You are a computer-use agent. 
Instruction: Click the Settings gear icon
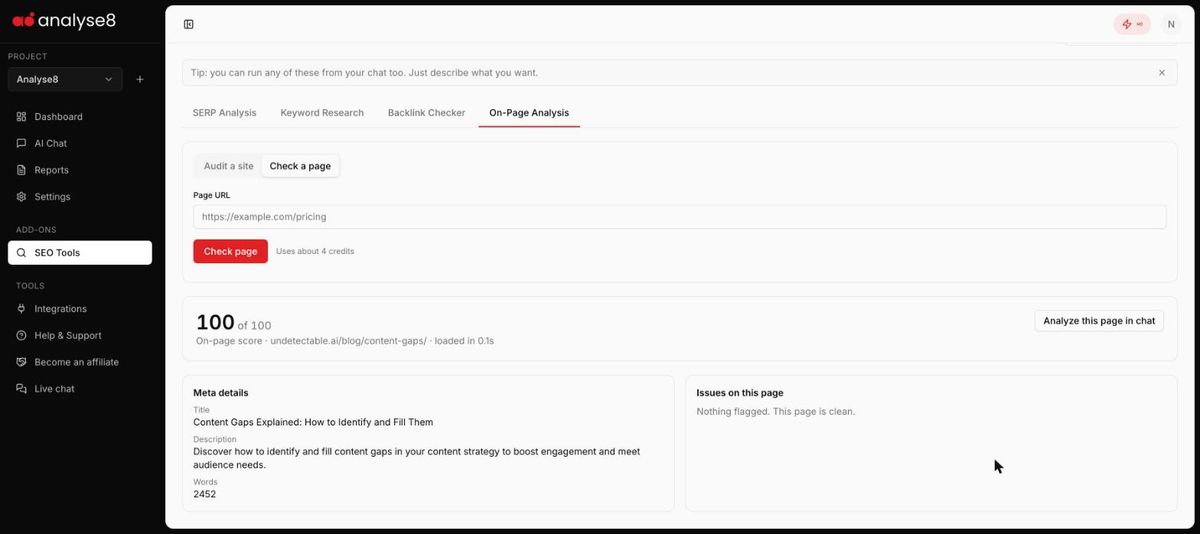(22, 197)
